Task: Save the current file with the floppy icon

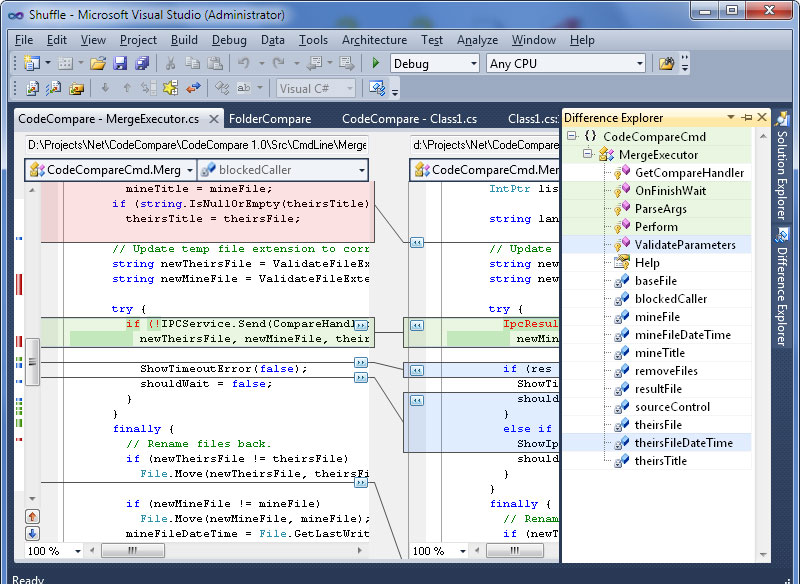Action: [x=120, y=63]
